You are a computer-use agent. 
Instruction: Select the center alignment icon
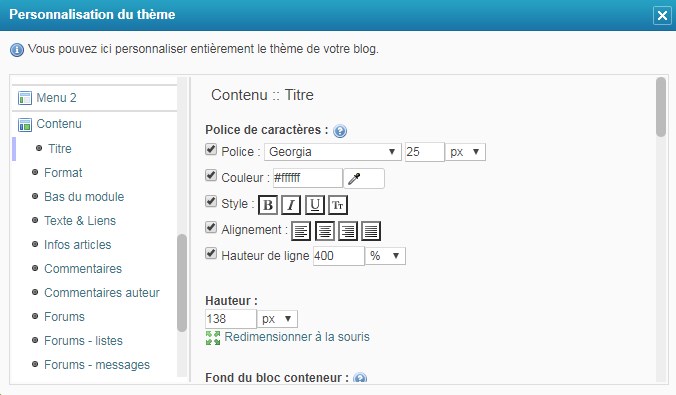(x=325, y=231)
